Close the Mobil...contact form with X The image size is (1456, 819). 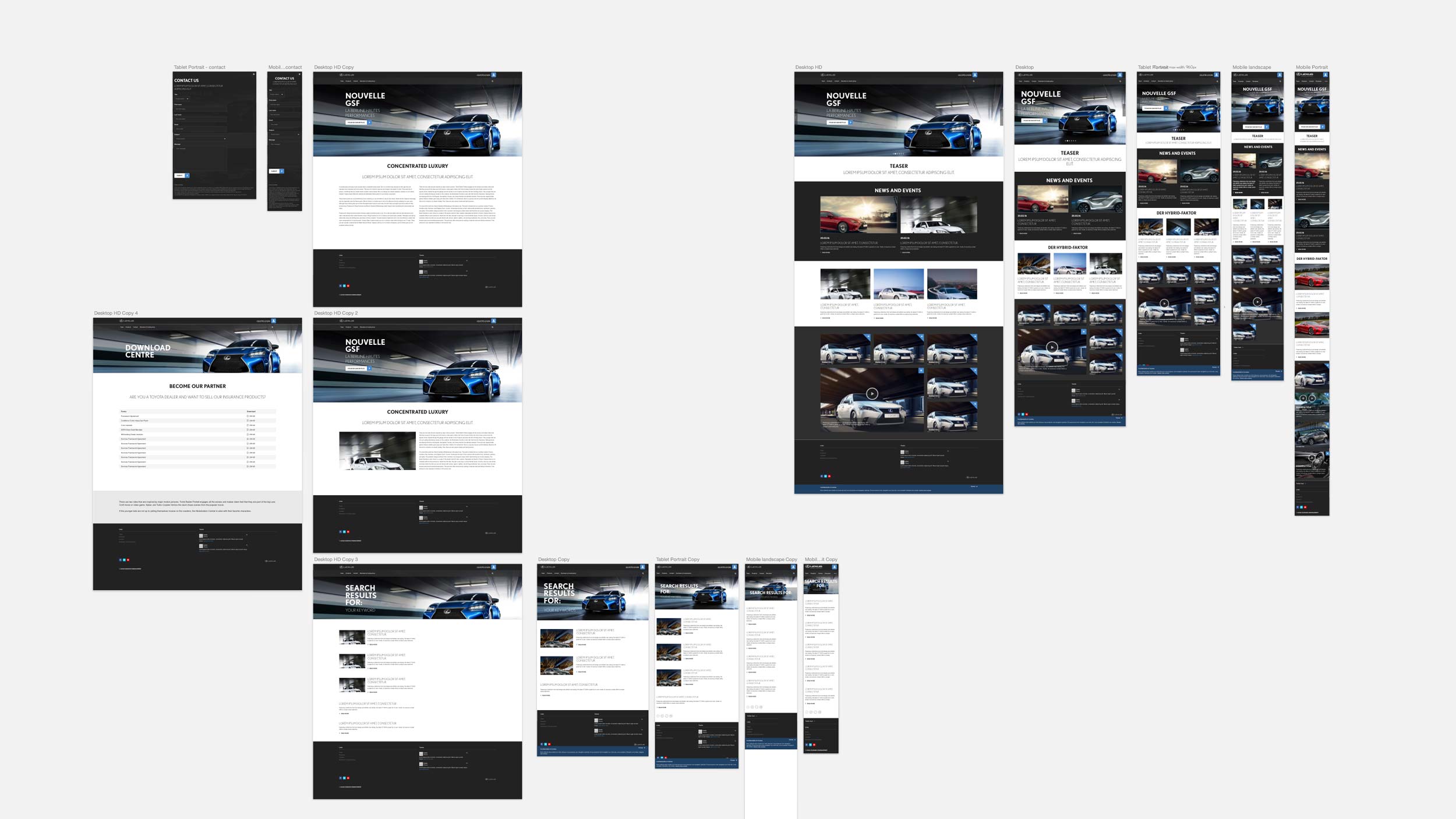(300, 75)
